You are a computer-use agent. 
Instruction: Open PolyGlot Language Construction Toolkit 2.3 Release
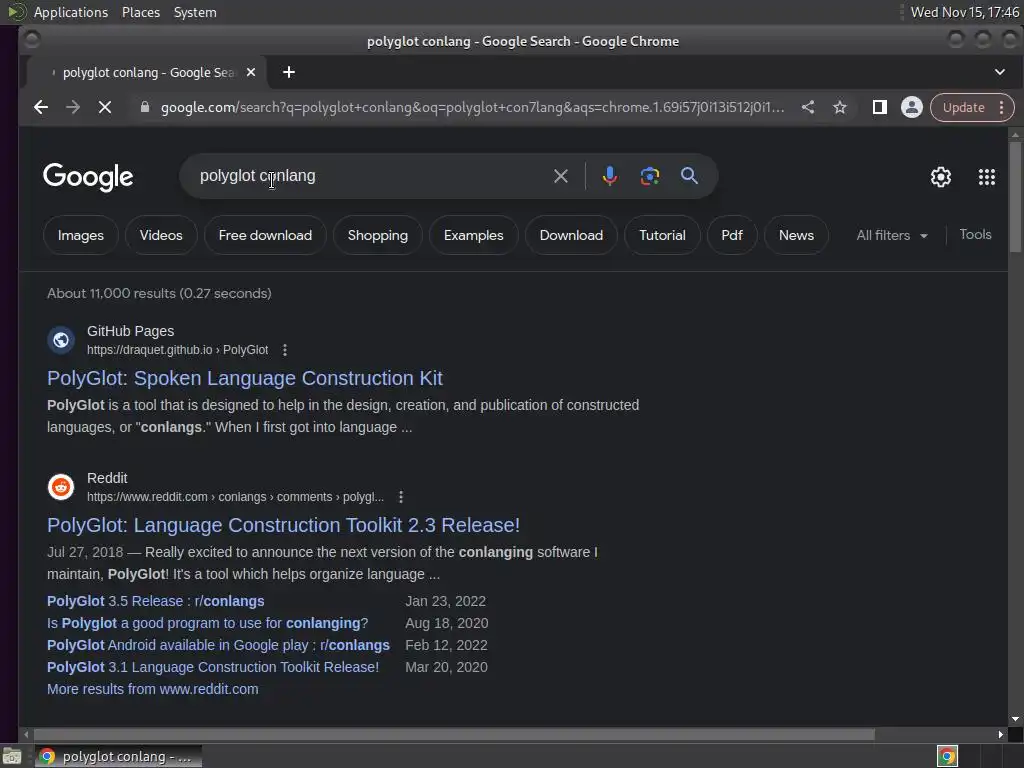[x=283, y=525]
